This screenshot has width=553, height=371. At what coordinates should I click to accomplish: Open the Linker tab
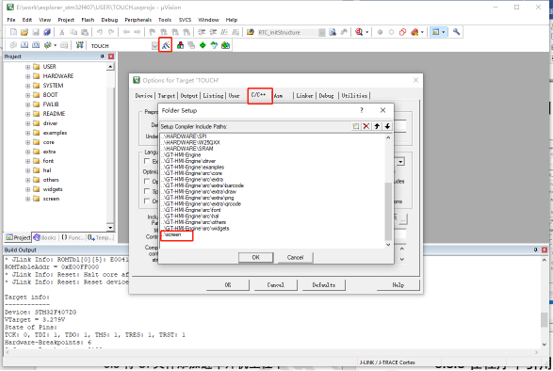304,96
